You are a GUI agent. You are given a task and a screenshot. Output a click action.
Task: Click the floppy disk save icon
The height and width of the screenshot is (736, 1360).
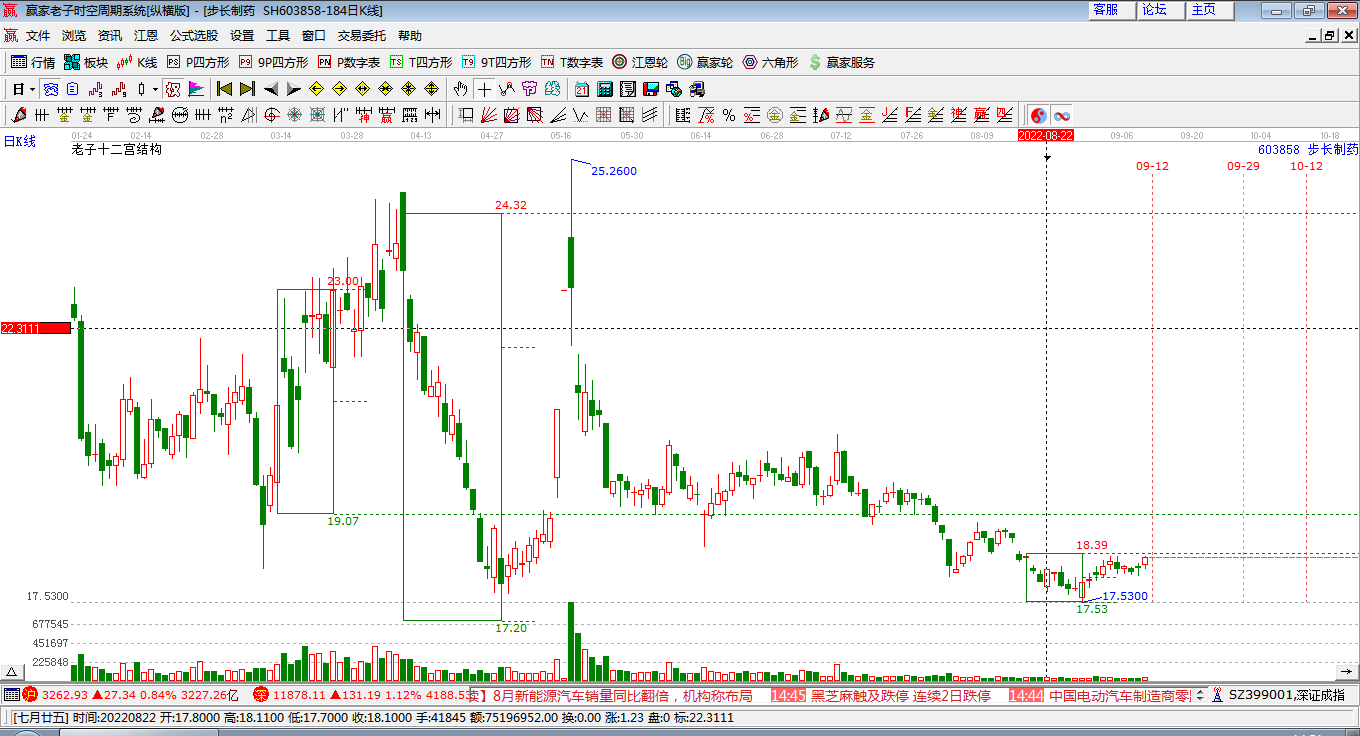[x=651, y=89]
